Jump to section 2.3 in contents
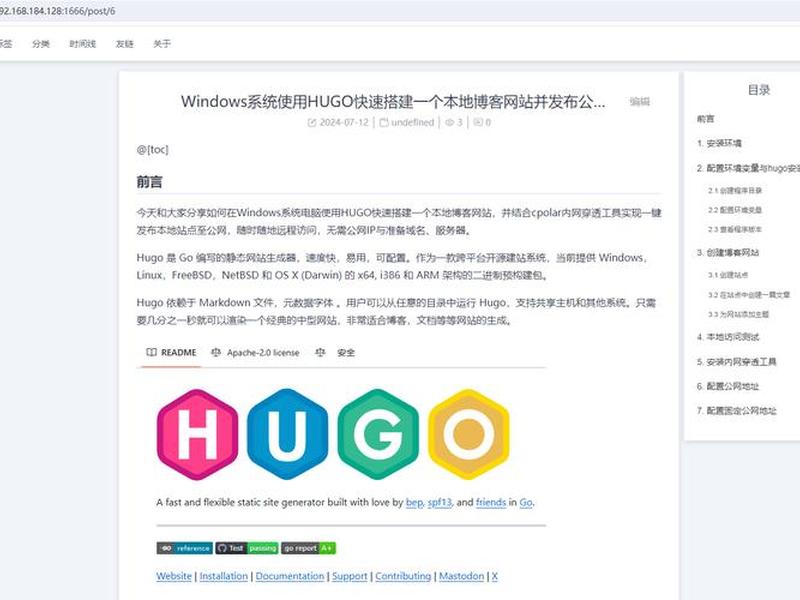The height and width of the screenshot is (600, 800). 735,230
